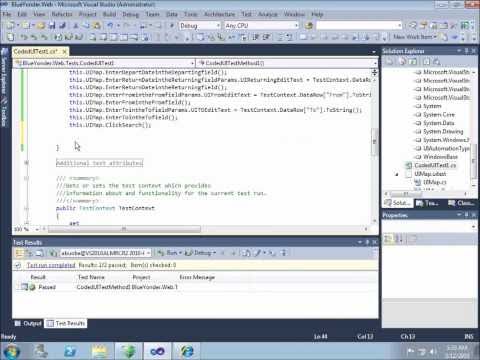Open Internet Explorer from the taskbar

click(187, 351)
